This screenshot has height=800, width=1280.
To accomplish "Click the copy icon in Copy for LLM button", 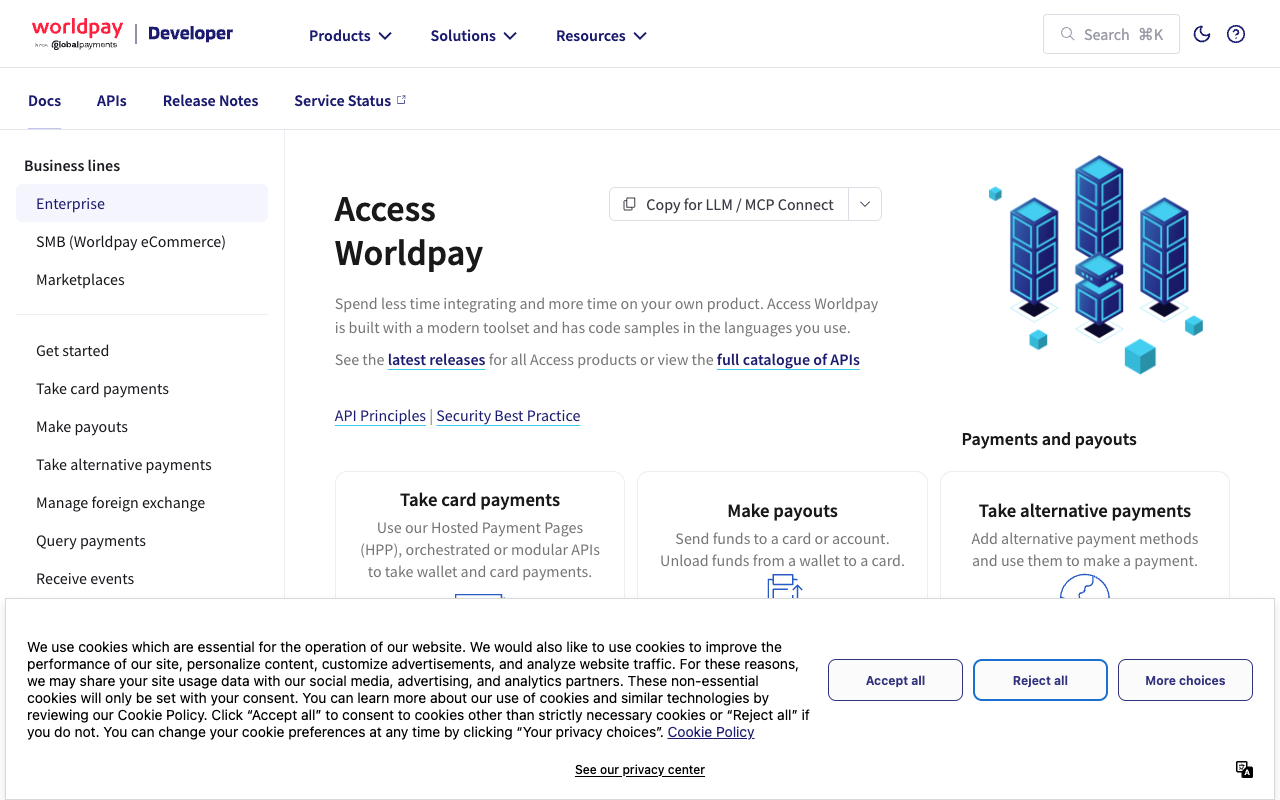I will [x=629, y=204].
